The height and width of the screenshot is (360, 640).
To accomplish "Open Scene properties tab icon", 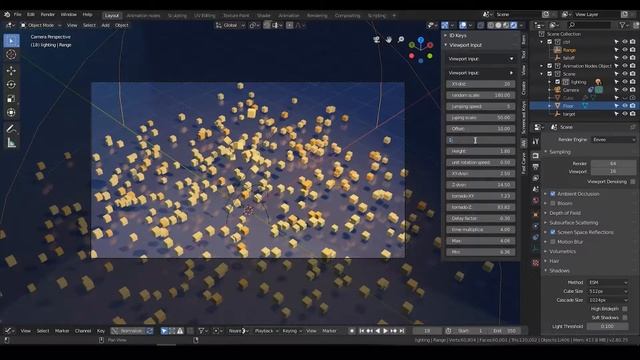I will point(536,189).
